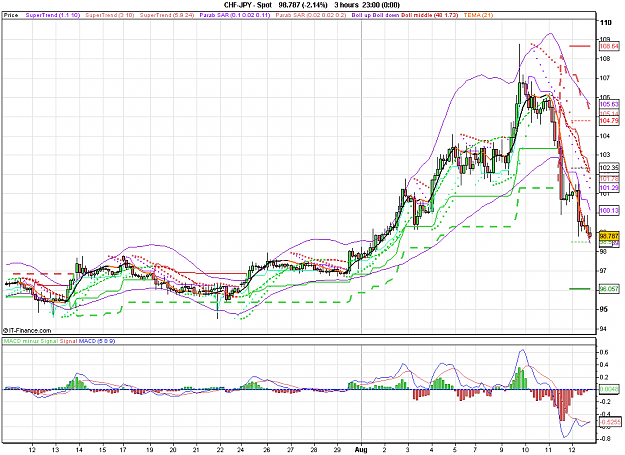Click the 'MACD minus Signal' legend label
Viewport: 625px width, 455px height.
[x=31, y=341]
